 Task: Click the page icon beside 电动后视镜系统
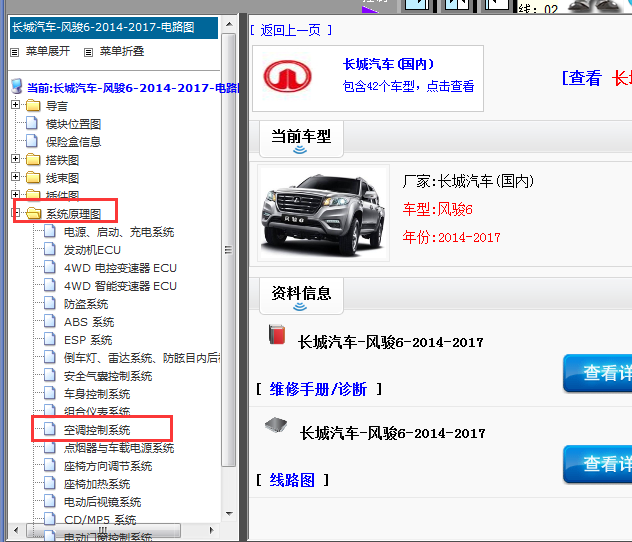point(50,501)
